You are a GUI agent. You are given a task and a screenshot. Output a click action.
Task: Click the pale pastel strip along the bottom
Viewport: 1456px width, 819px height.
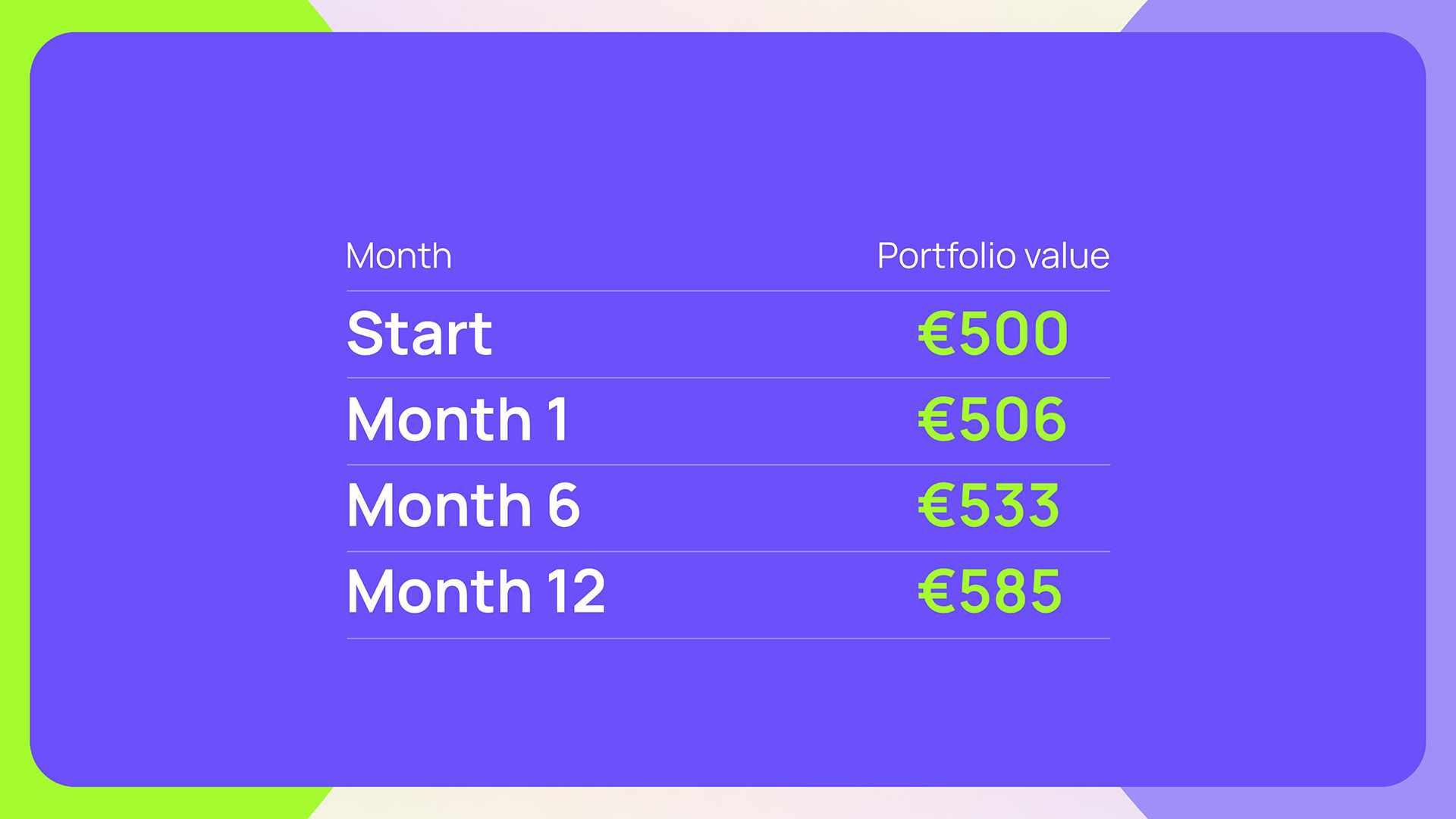pyautogui.click(x=728, y=803)
